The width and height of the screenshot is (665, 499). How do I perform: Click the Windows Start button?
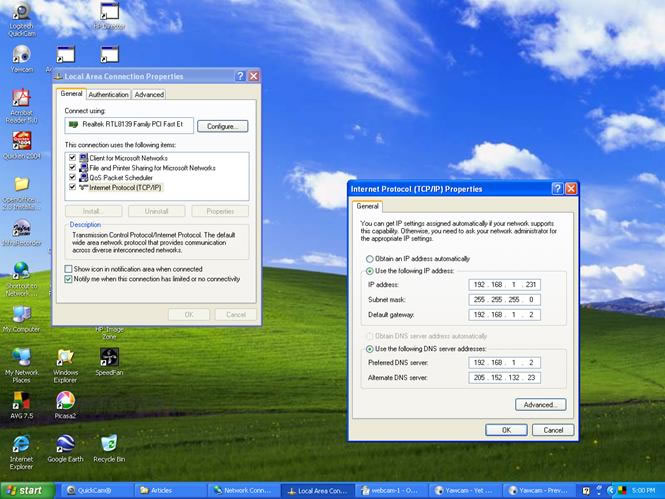(x=28, y=491)
